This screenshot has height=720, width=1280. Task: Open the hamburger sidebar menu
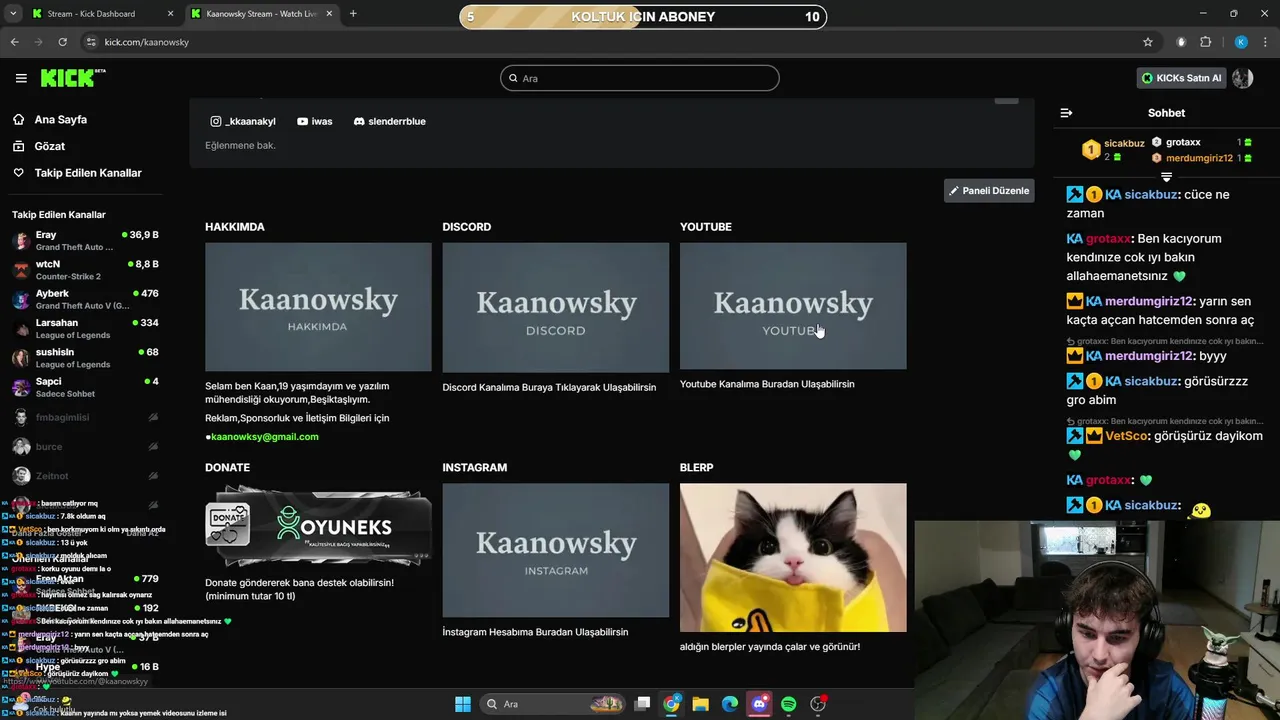(21, 78)
